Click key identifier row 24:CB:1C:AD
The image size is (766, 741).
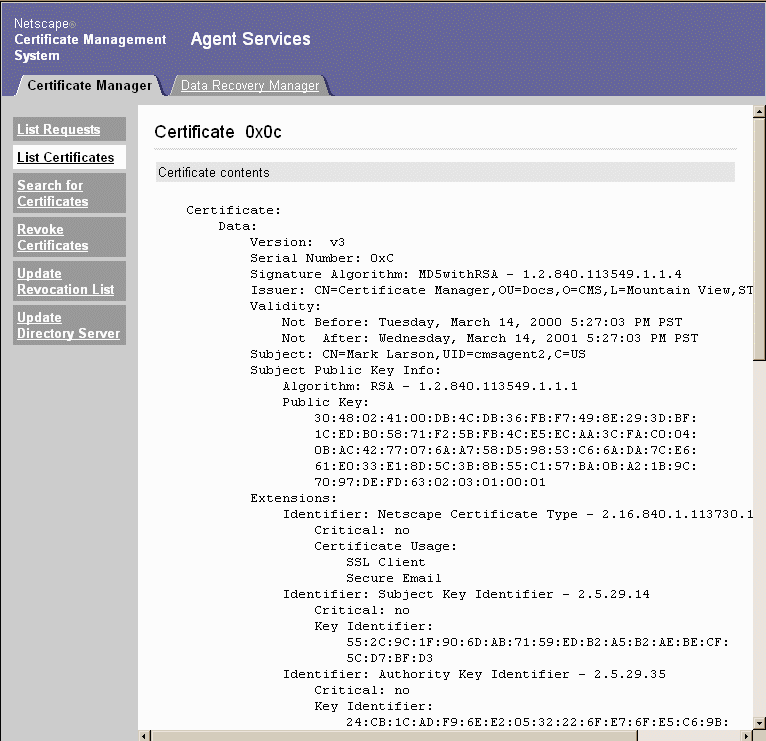tap(537, 722)
